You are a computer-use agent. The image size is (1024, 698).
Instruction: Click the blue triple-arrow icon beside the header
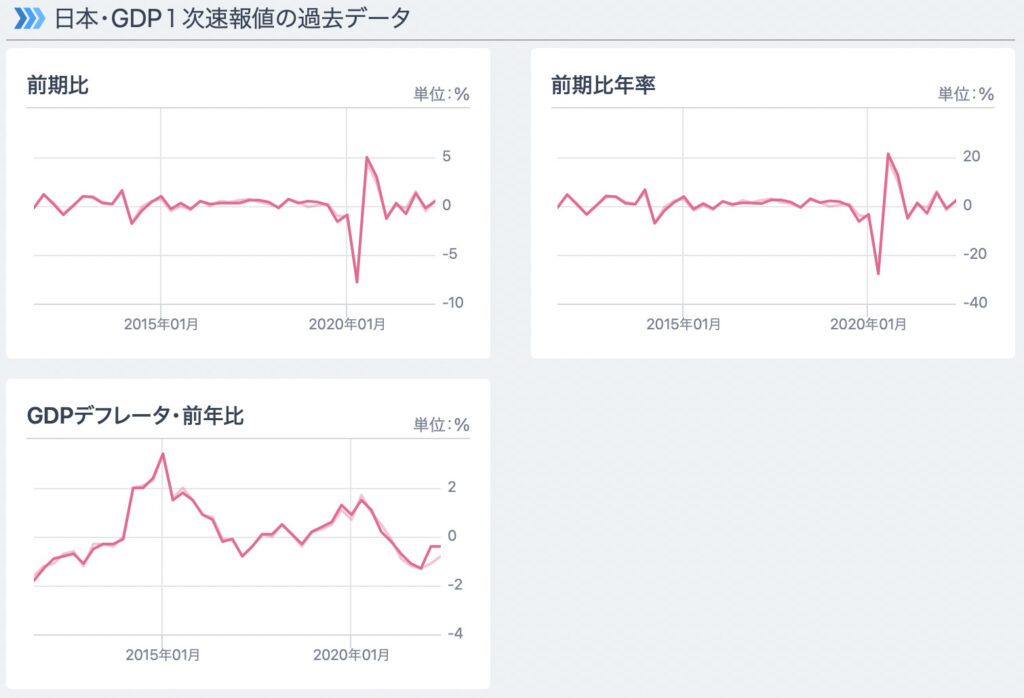click(28, 19)
